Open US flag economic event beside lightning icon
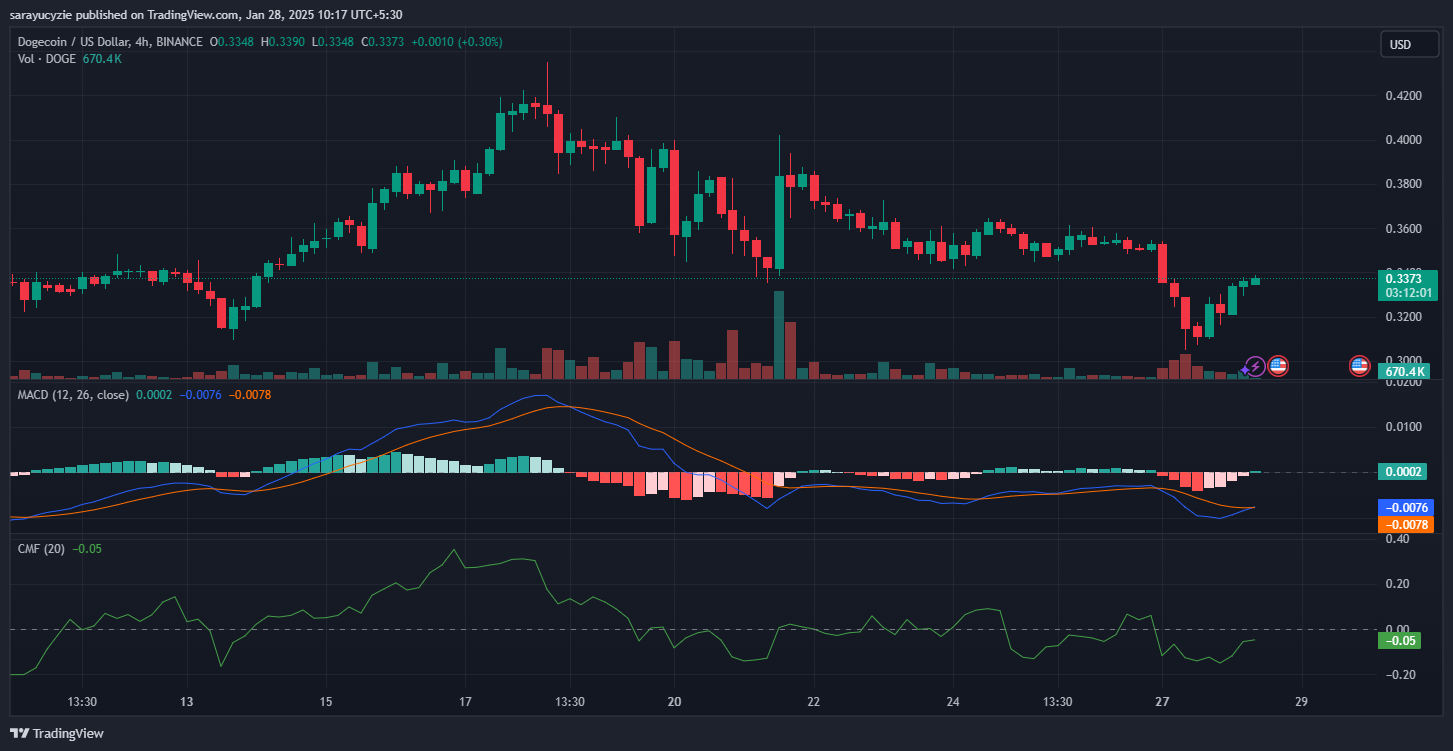The height and width of the screenshot is (751, 1453). point(1278,366)
